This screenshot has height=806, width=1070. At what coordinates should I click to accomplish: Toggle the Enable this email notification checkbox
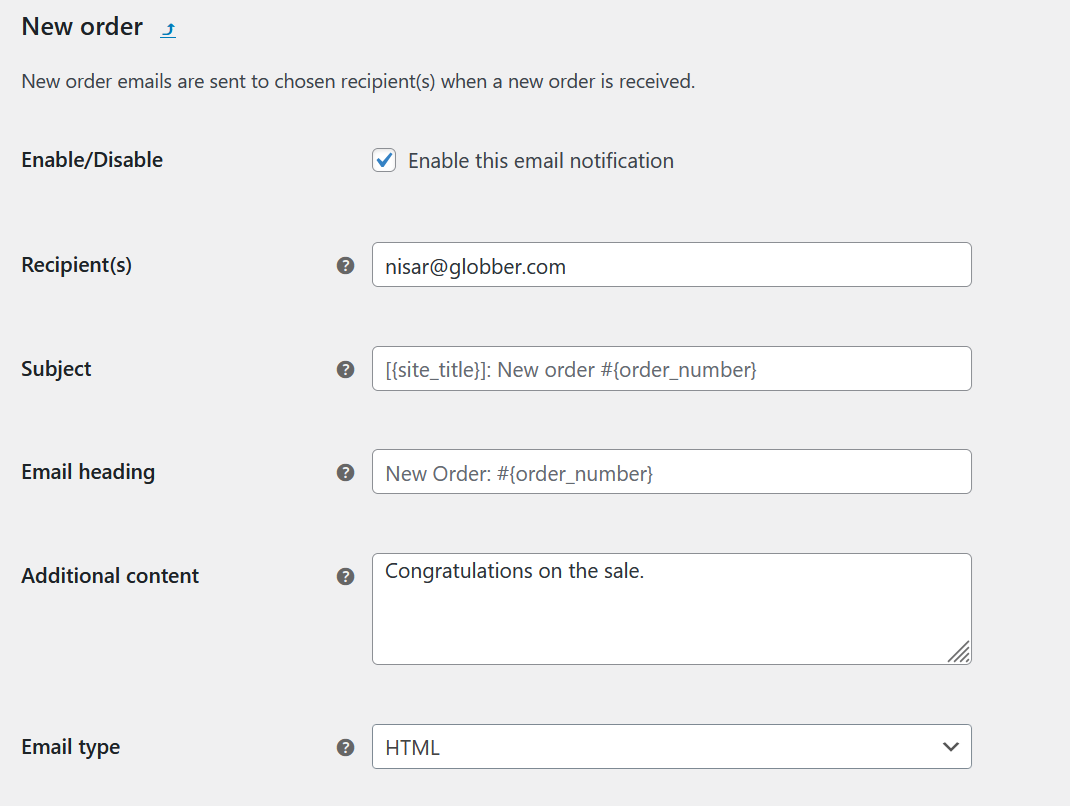(x=384, y=160)
